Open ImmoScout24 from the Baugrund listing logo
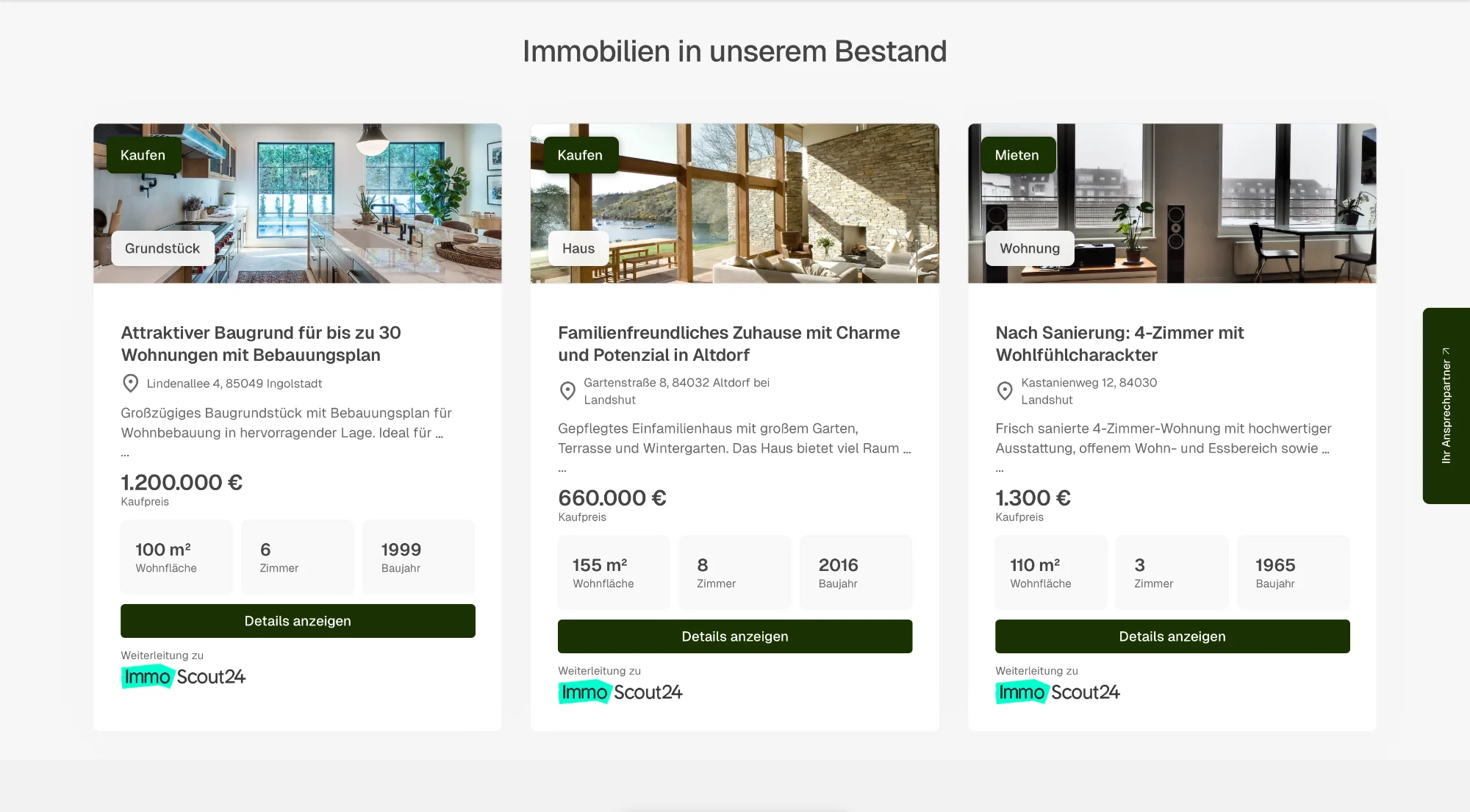 (183, 677)
